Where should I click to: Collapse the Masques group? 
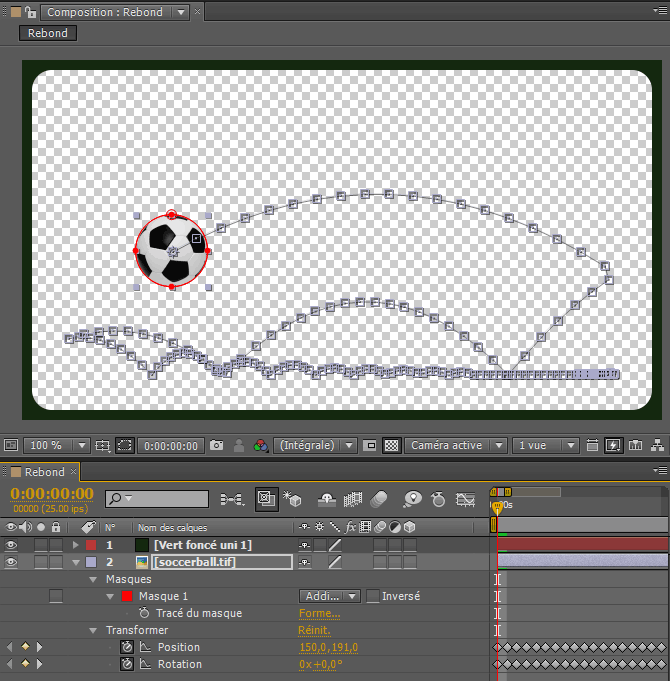[92, 579]
